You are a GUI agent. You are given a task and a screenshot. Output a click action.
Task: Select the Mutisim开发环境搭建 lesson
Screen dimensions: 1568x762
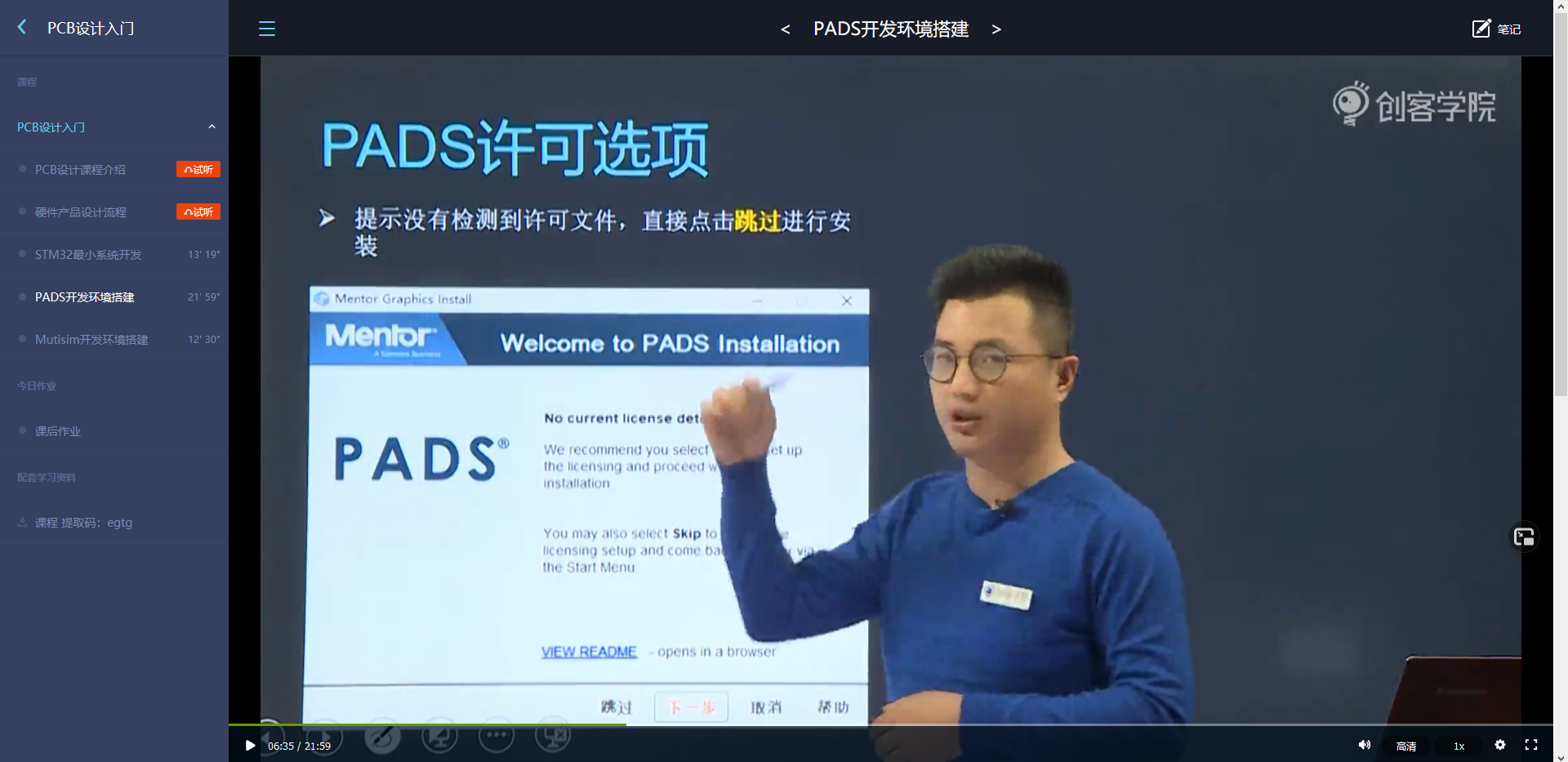92,339
